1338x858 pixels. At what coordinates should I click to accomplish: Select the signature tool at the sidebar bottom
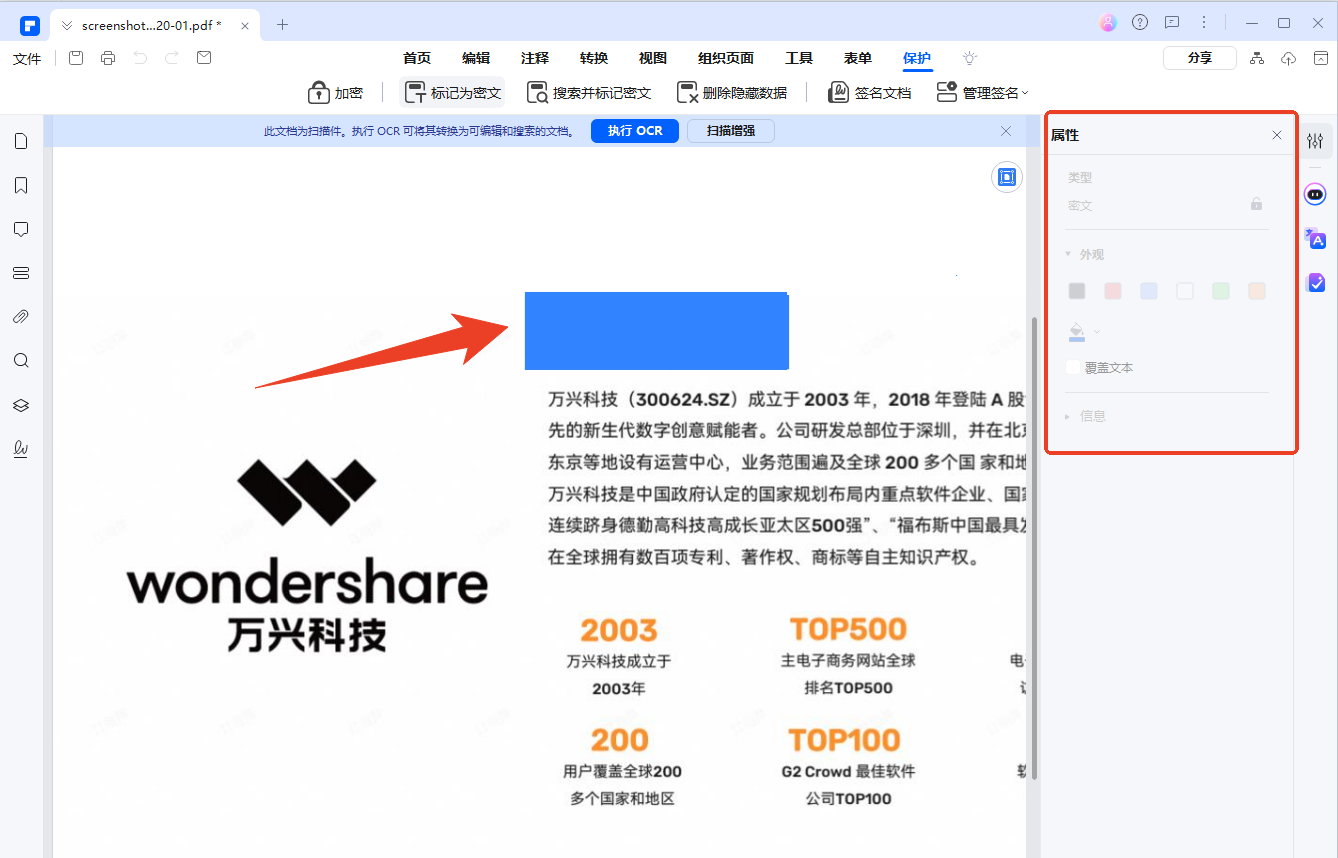click(20, 449)
